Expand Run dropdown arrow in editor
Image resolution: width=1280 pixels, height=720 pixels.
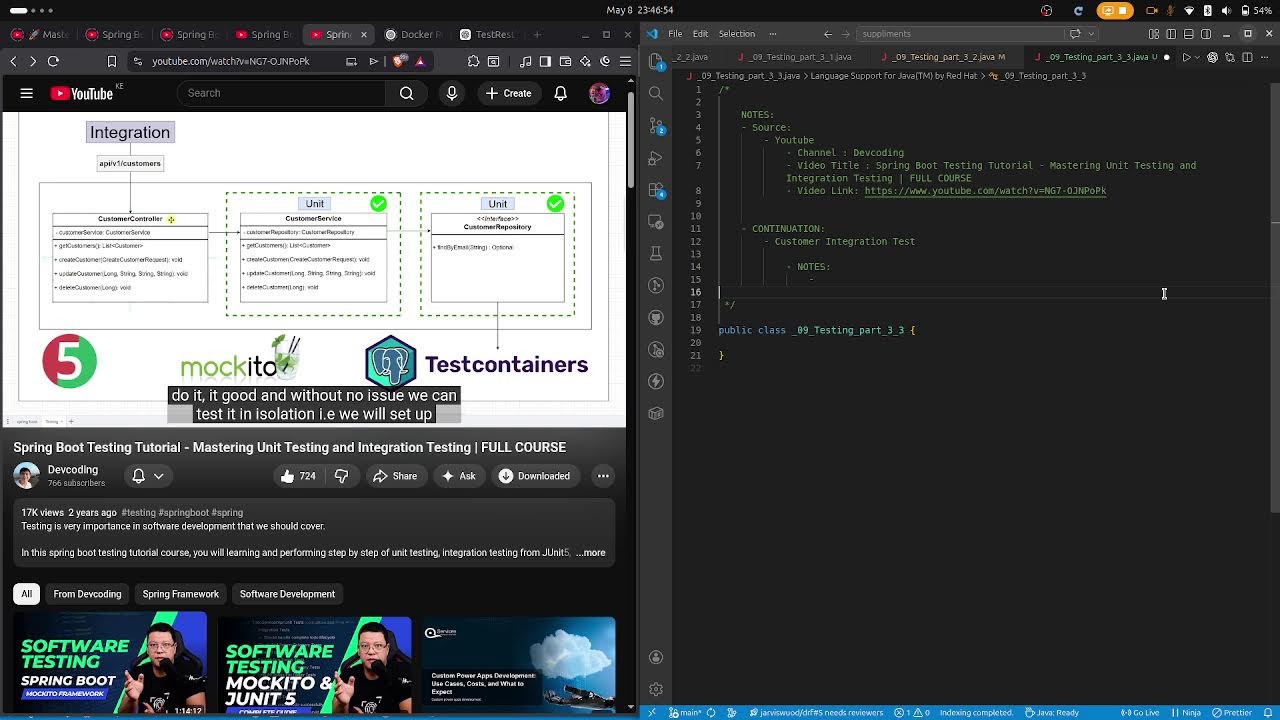[1199, 57]
